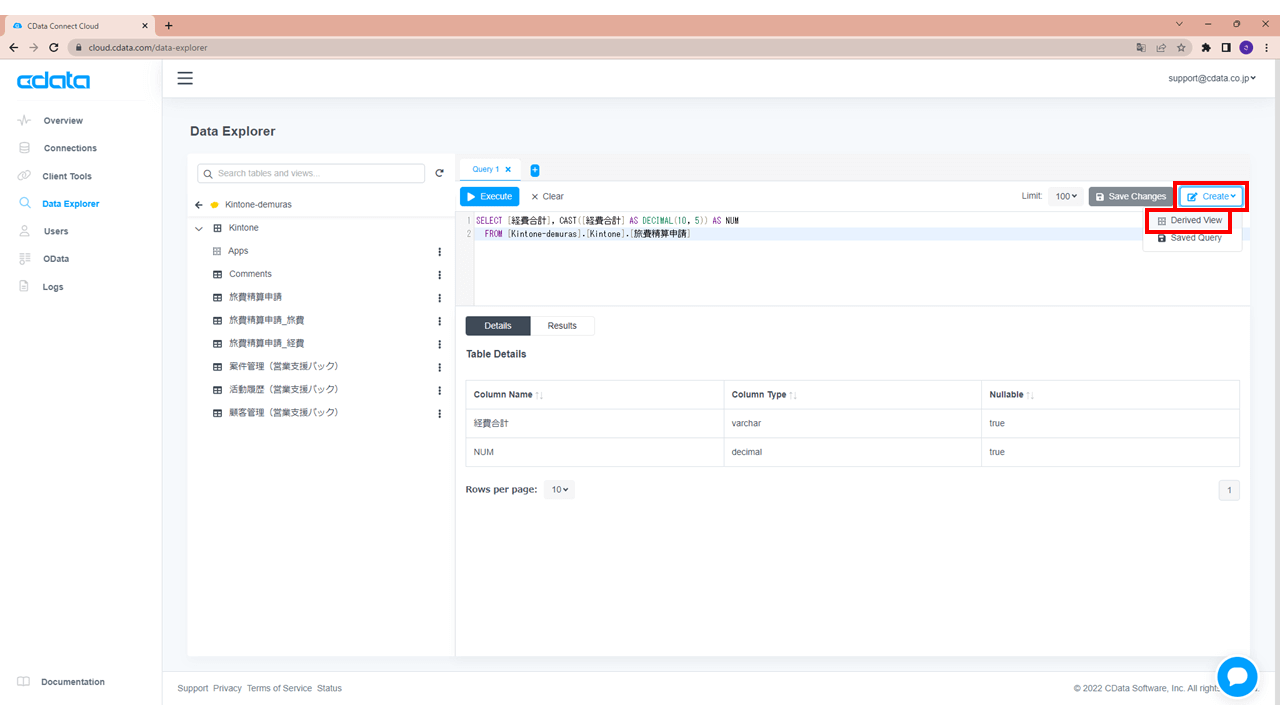This screenshot has height=720, width=1280.
Task: Open the Limit 100 dropdown
Action: pos(1066,197)
